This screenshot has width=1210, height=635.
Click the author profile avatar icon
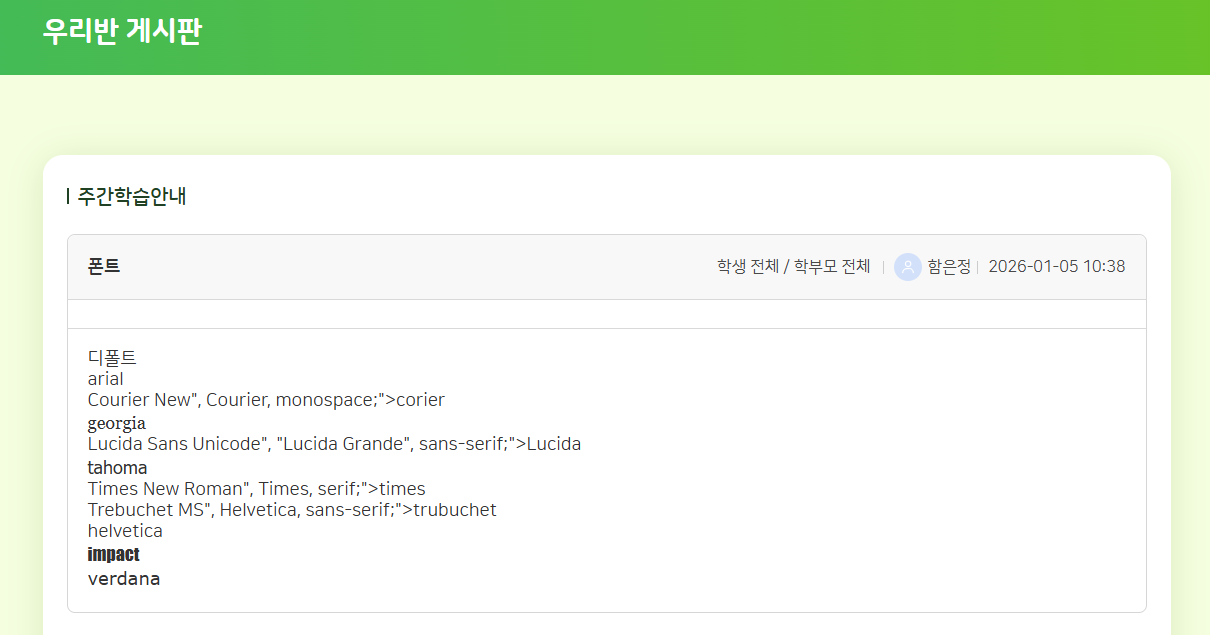coord(907,267)
